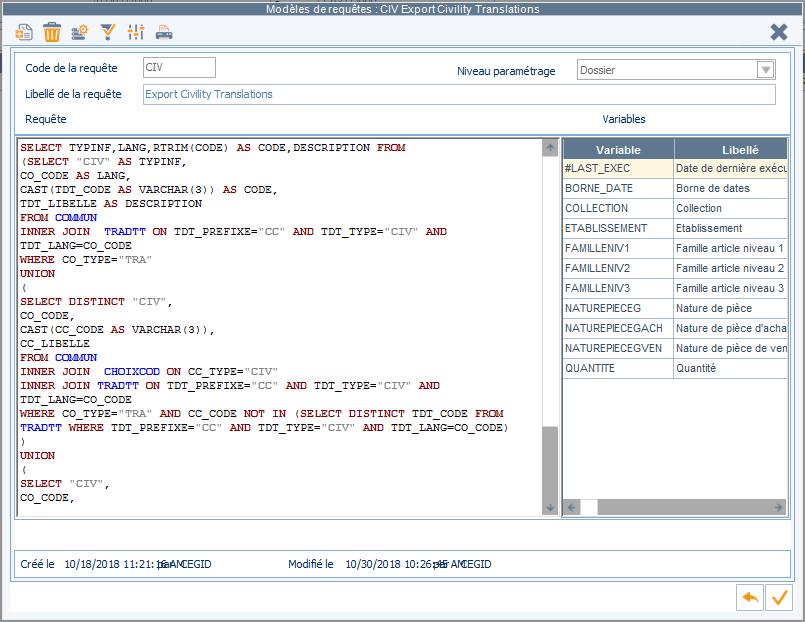Select the NATUREPIECEG variable cell
This screenshot has height=622, width=805.
(x=618, y=308)
